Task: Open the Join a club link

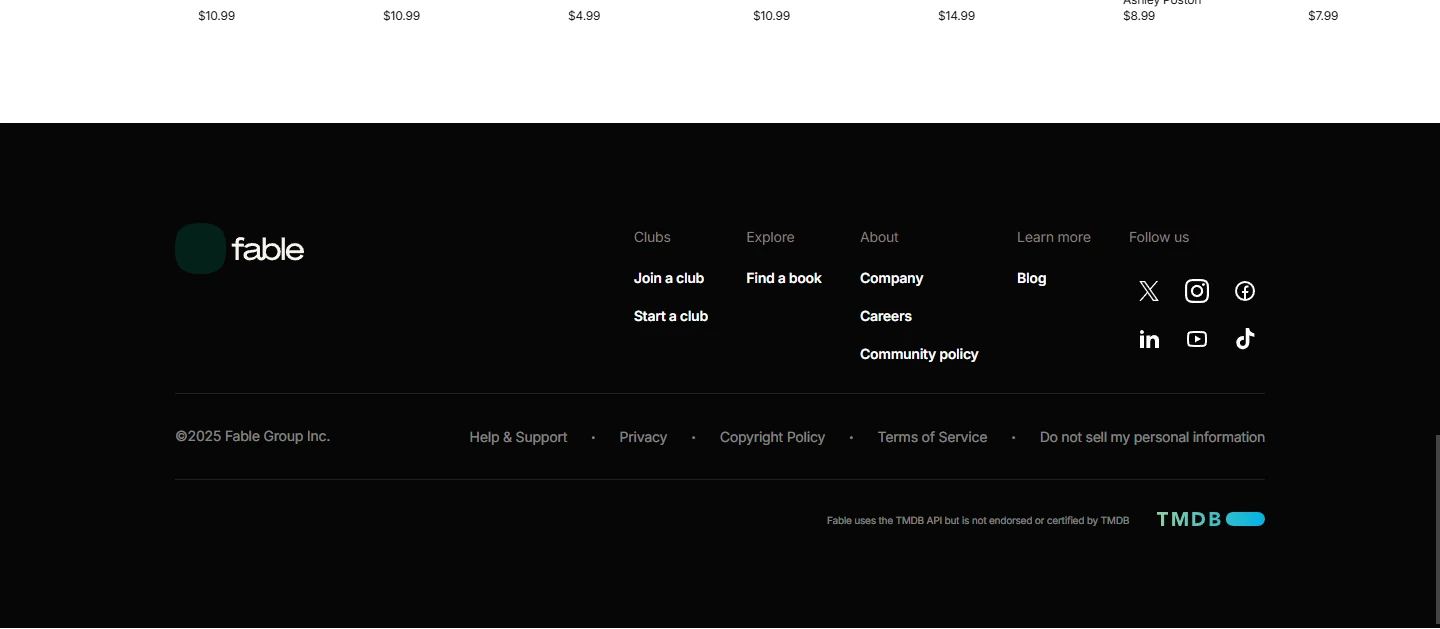Action: pos(669,278)
